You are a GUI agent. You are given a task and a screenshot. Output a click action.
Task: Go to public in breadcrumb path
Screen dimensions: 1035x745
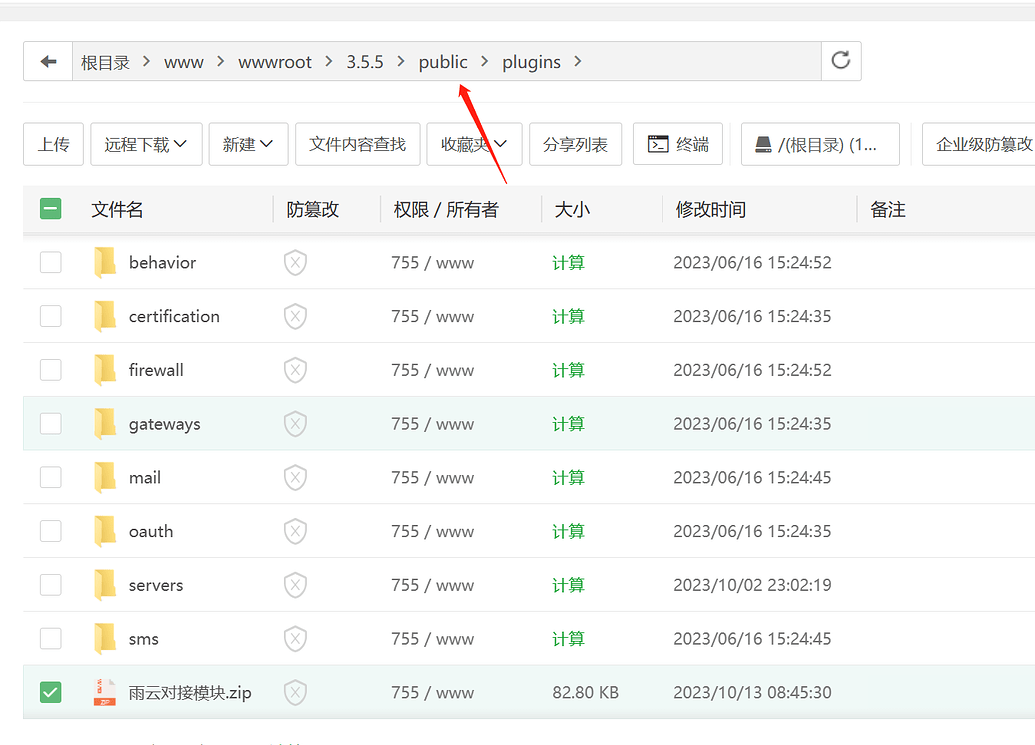click(x=443, y=62)
